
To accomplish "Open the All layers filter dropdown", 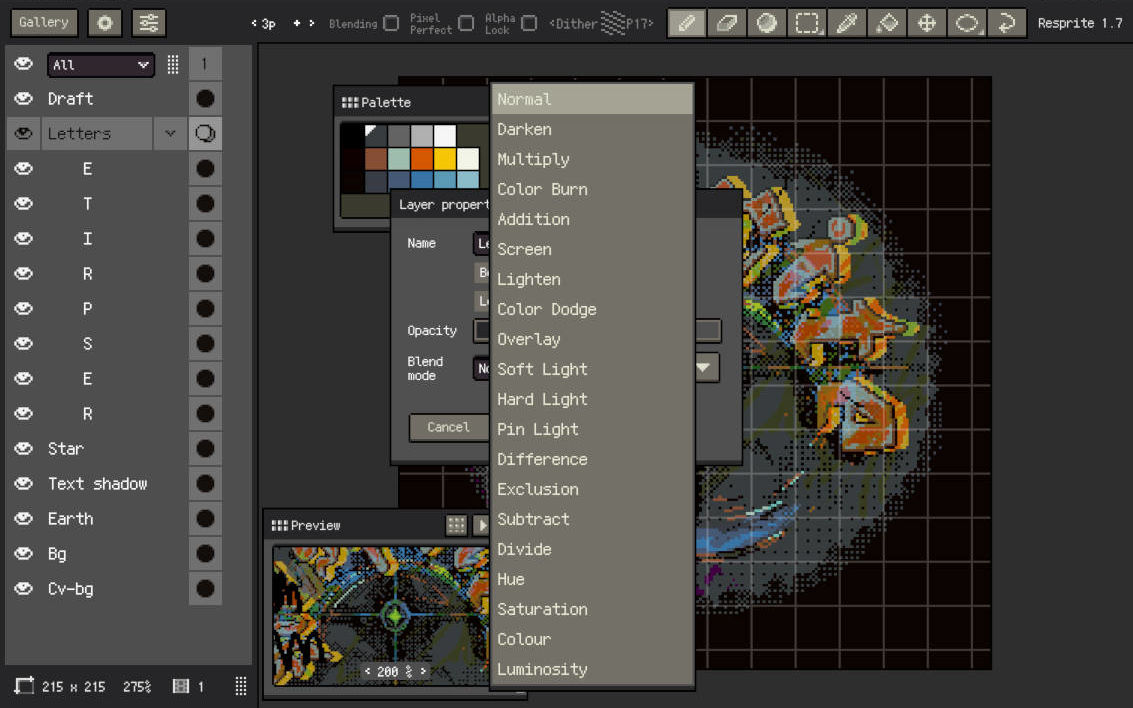I will [x=100, y=65].
